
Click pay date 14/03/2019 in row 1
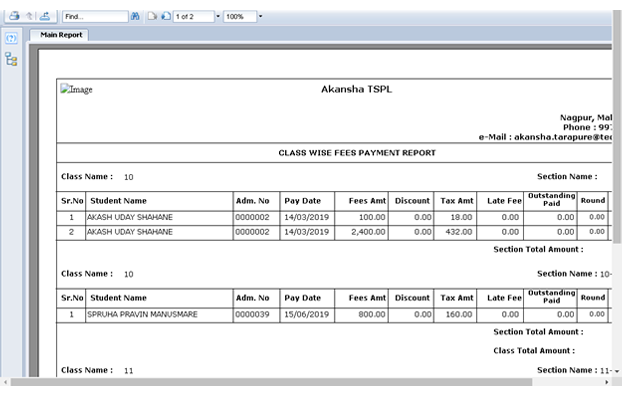click(307, 217)
